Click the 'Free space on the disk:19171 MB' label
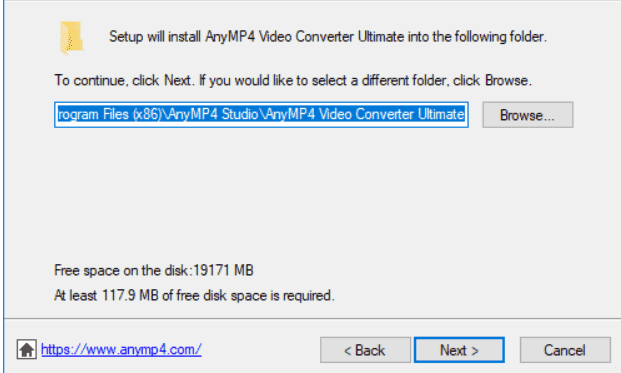This screenshot has width=621, height=373. 154,270
